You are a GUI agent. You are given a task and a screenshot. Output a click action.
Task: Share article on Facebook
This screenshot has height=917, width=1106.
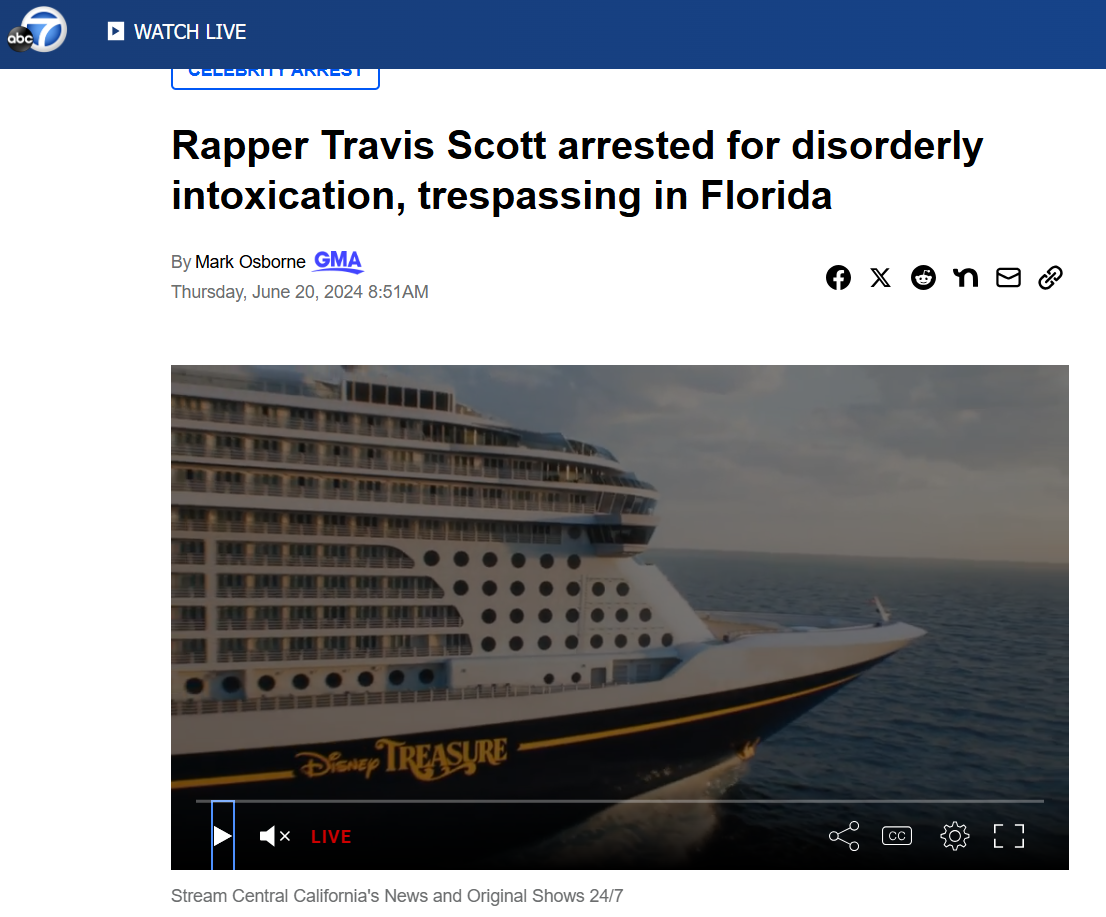838,277
